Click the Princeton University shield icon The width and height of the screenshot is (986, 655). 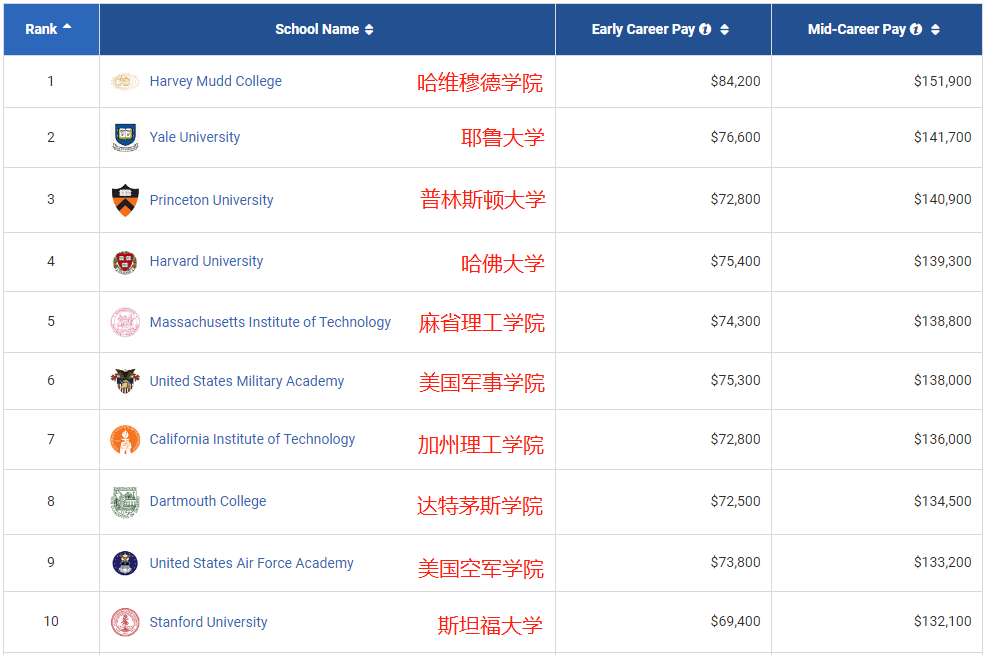pos(125,199)
